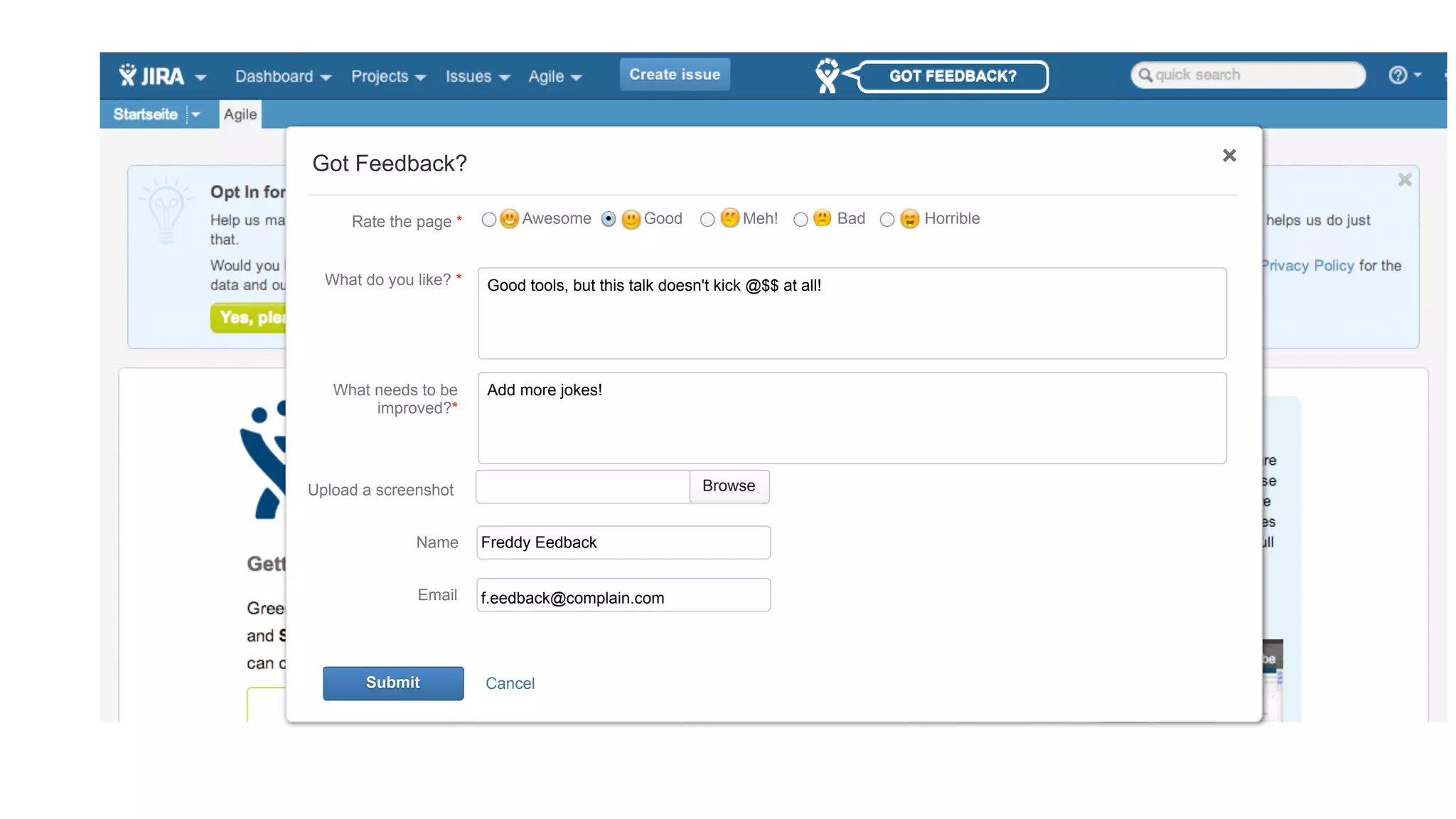This screenshot has width=1456, height=819.
Task: Open the Projects dropdown menu
Action: tap(388, 76)
